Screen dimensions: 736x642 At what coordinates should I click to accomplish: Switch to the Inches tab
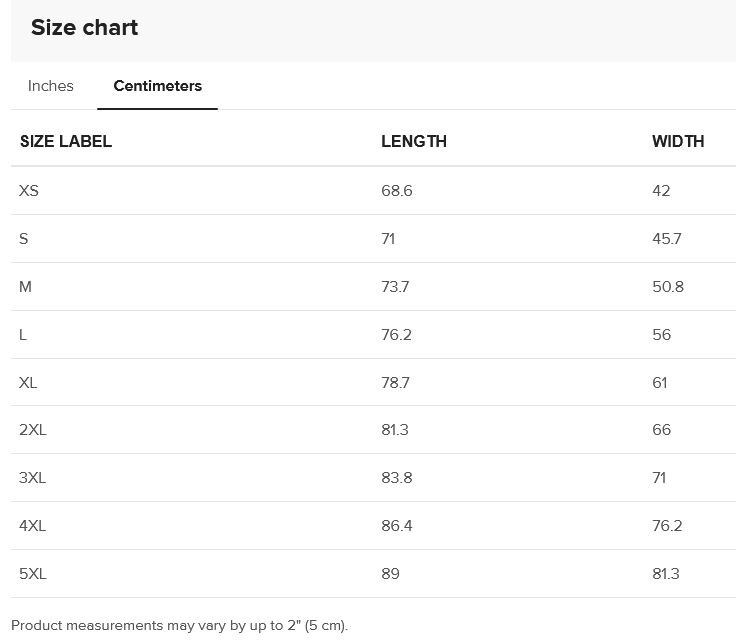click(x=51, y=86)
